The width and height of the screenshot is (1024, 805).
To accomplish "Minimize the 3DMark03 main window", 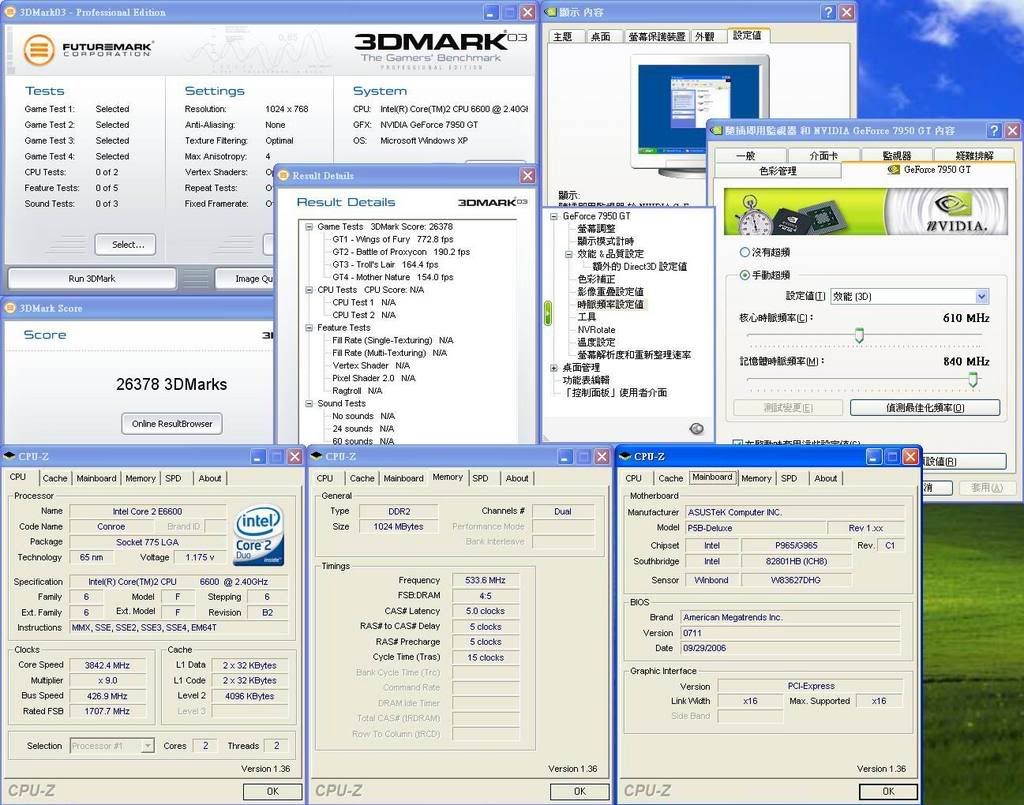I will [491, 12].
